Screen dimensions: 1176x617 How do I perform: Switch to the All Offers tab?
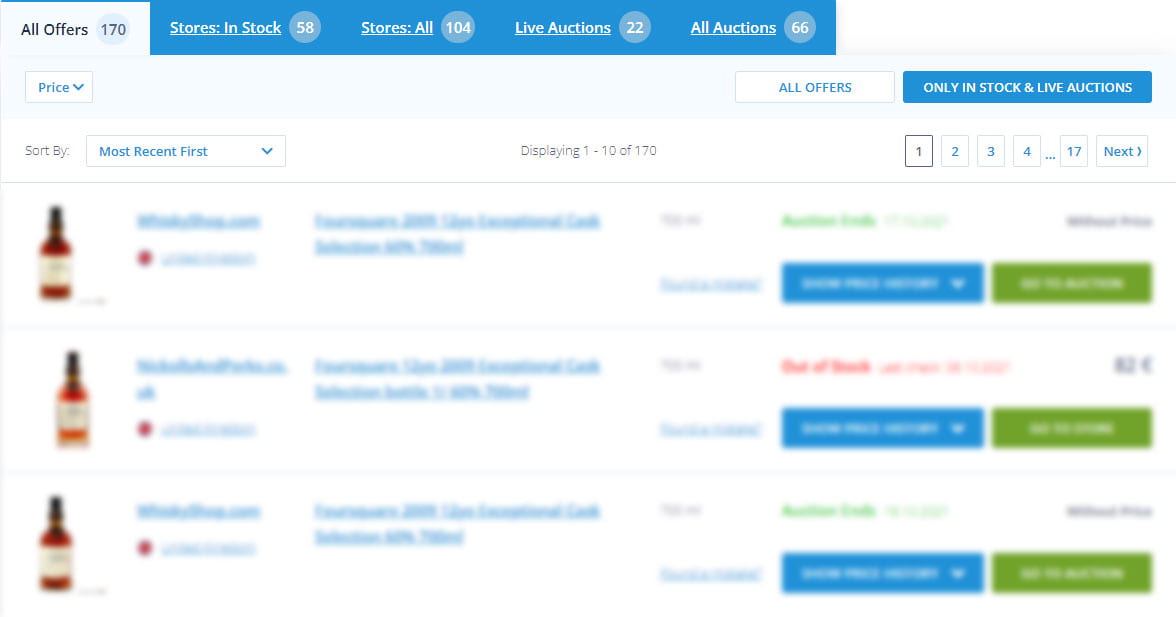[x=74, y=29]
